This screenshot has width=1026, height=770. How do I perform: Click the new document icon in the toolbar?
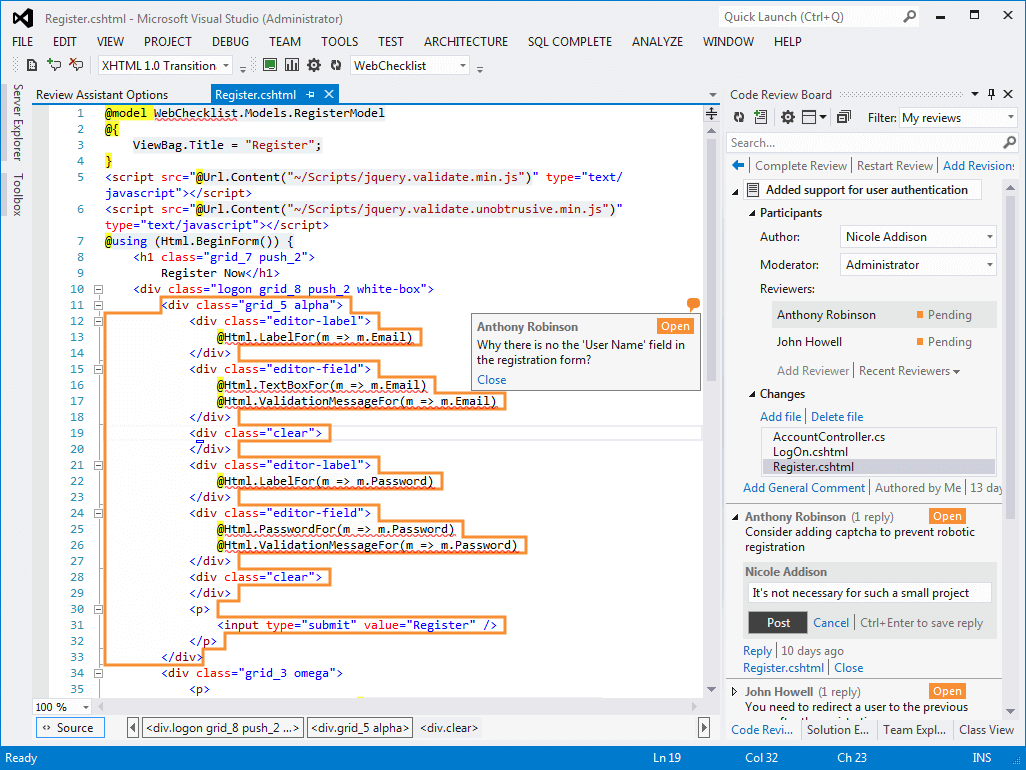31,65
